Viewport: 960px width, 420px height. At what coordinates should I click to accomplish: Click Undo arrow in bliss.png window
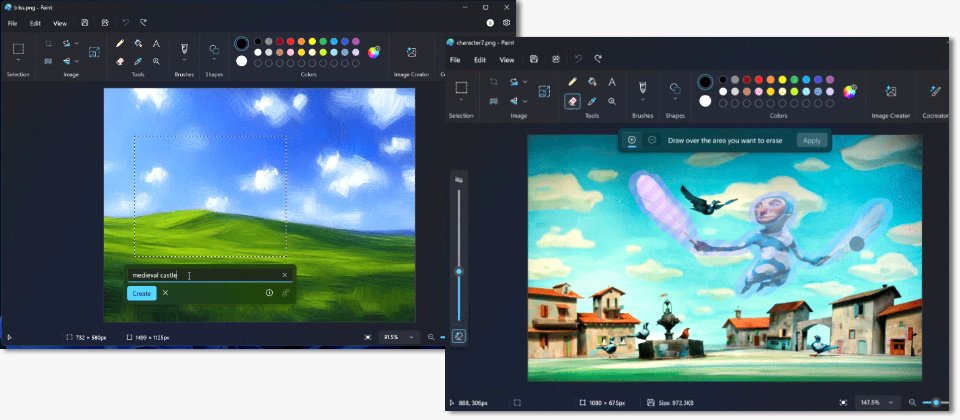(126, 23)
